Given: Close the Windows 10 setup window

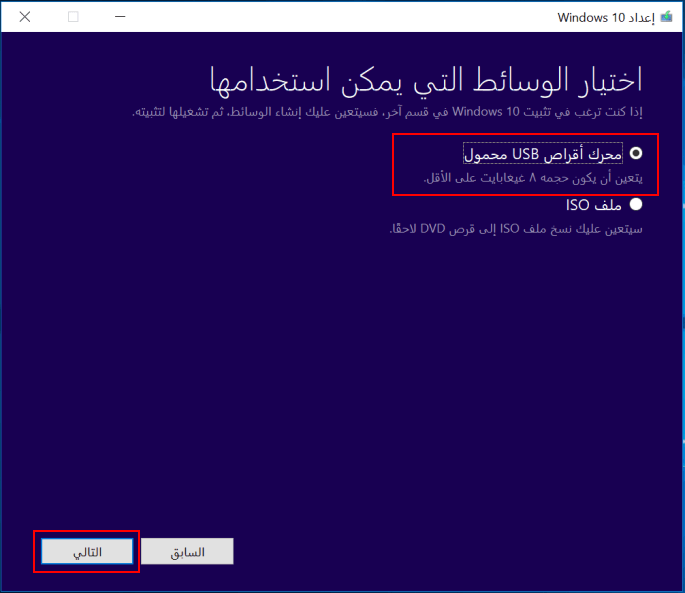Looking at the screenshot, I should click(25, 17).
